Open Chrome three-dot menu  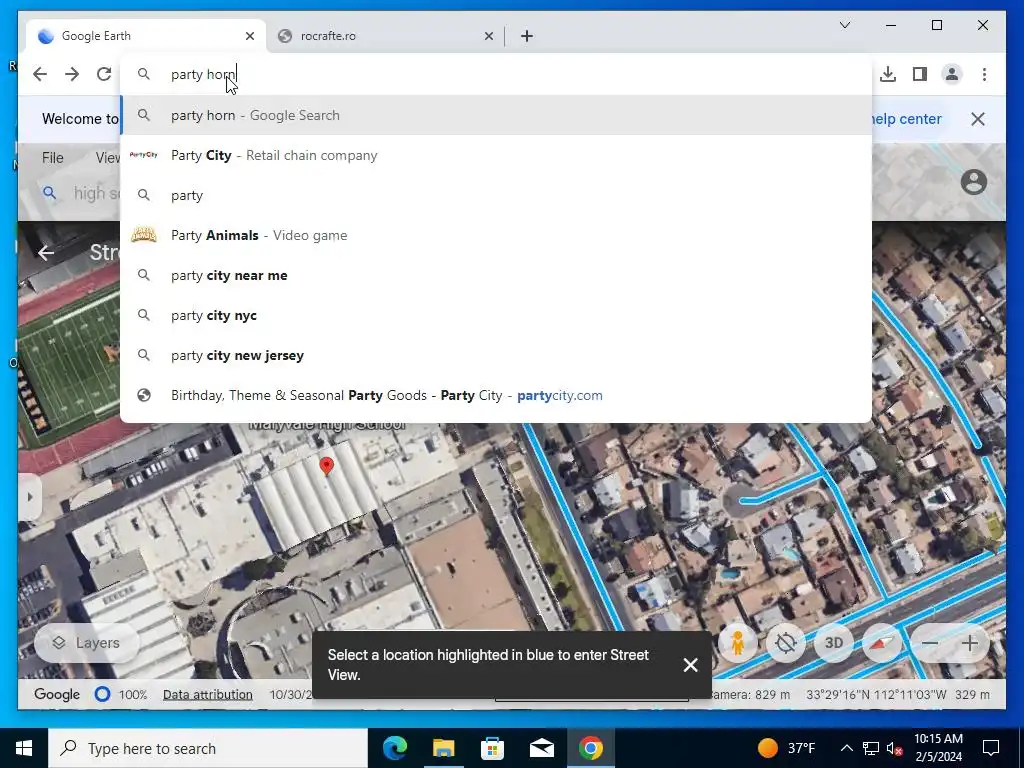point(984,74)
